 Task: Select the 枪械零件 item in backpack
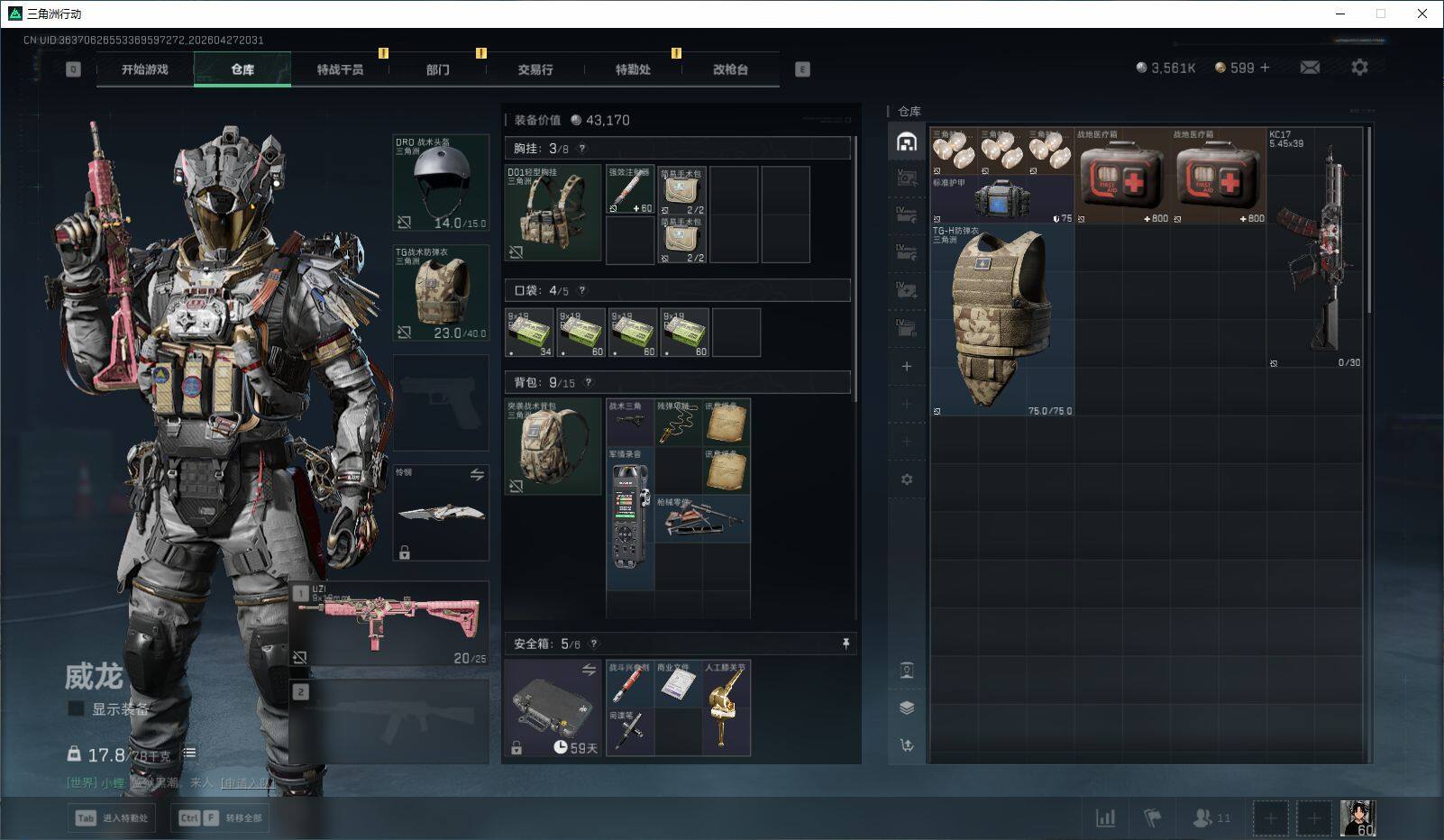(703, 520)
